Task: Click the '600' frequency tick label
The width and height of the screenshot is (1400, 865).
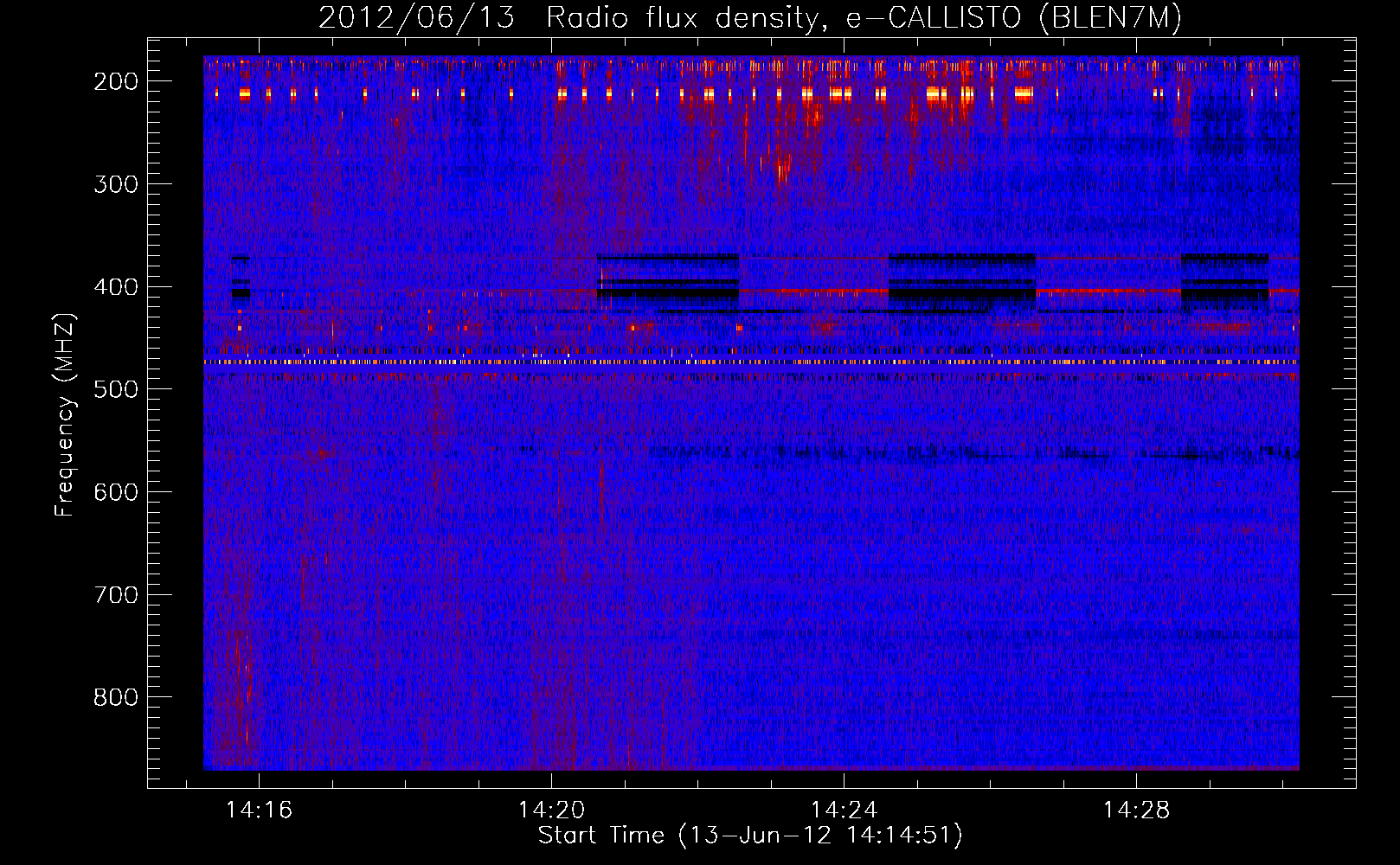Action: [115, 492]
